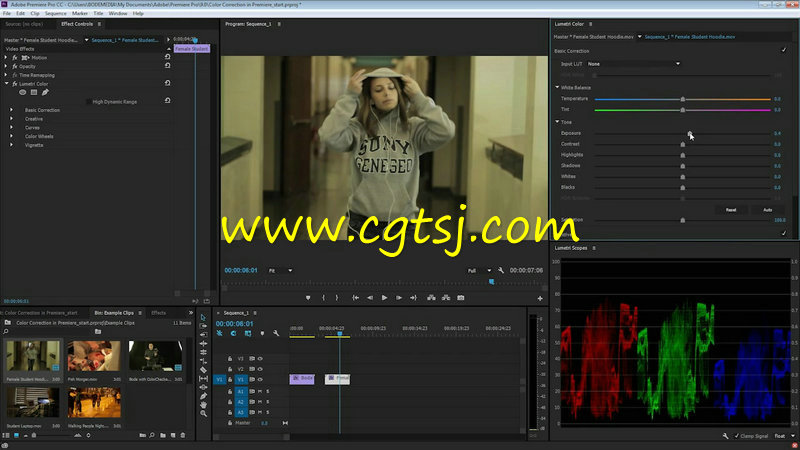
Task: Expand the Color Wheels group
Action: click(x=11, y=136)
